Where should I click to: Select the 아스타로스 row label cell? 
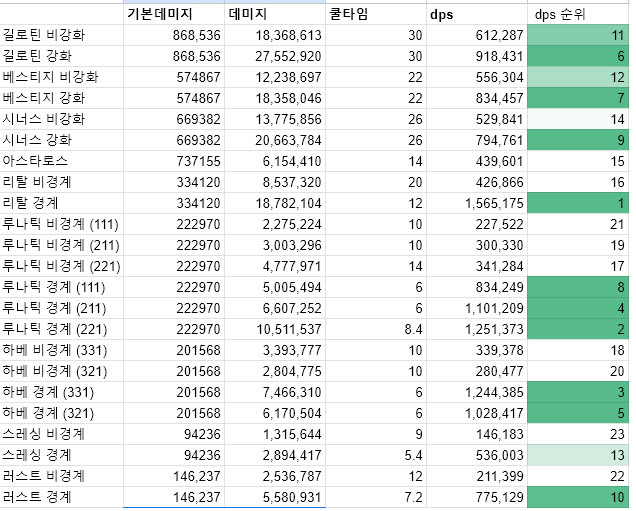click(x=61, y=161)
